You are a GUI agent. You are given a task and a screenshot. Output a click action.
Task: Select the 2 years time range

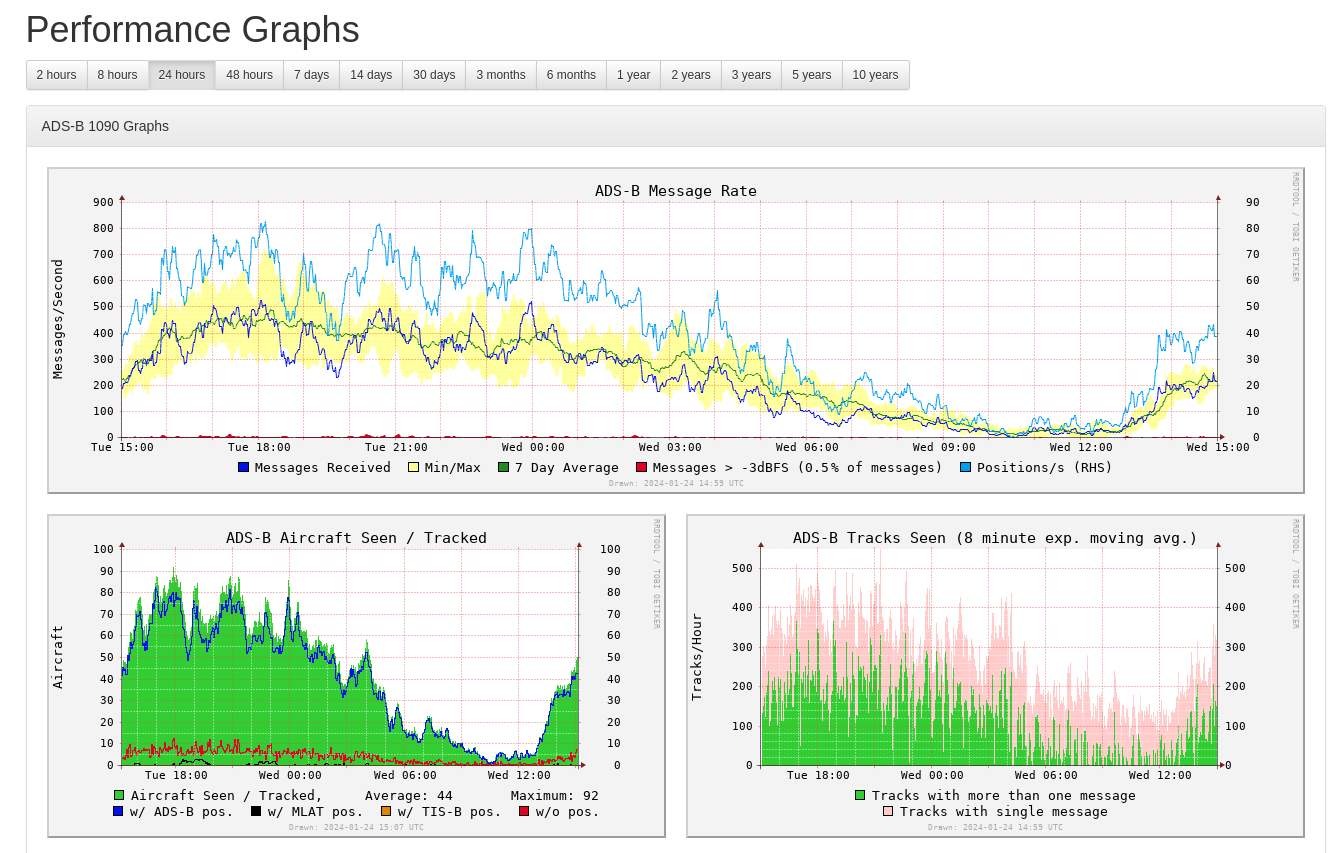point(691,75)
